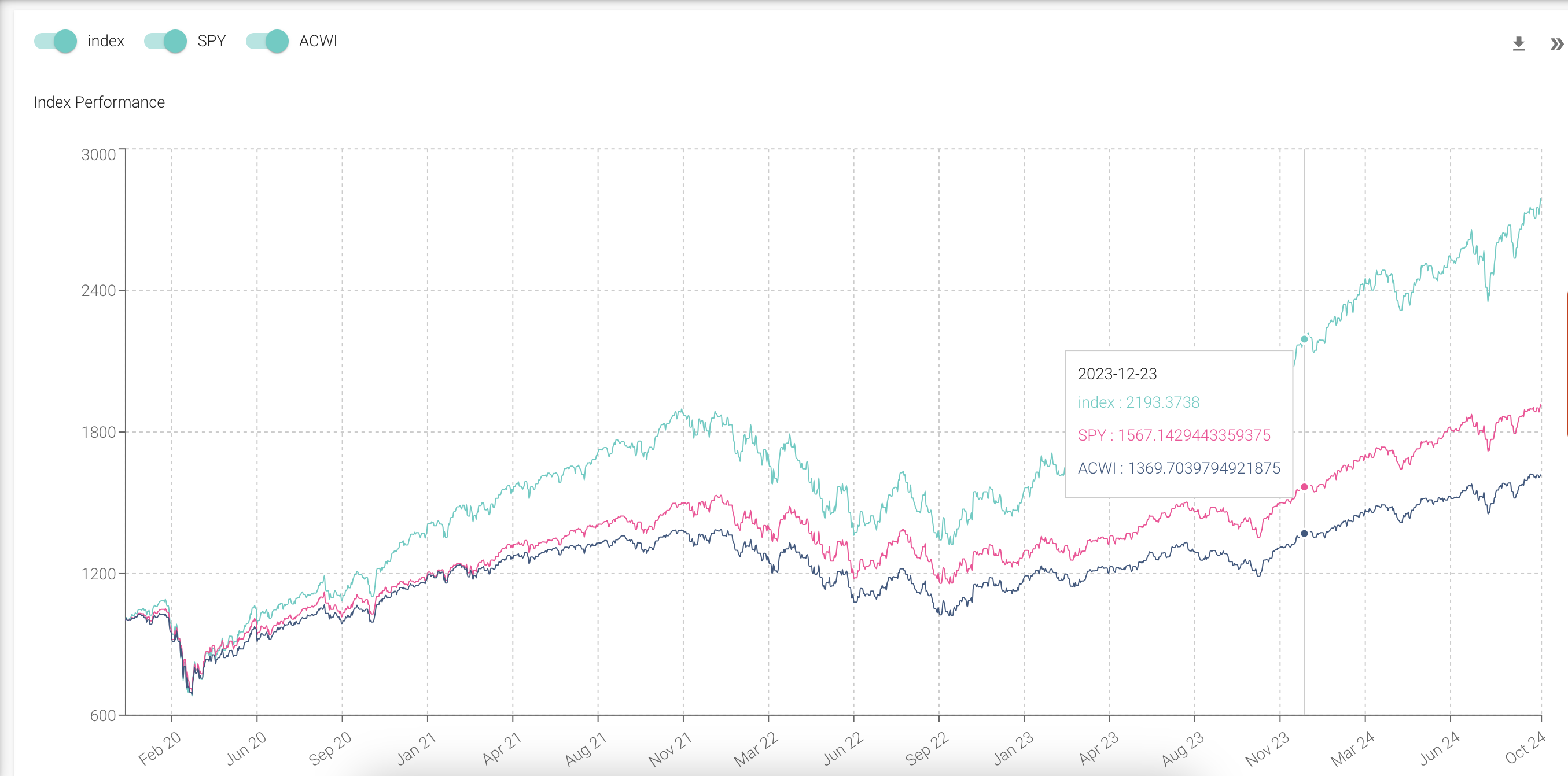Click the Jun 22 x-axis label

pyautogui.click(x=843, y=749)
